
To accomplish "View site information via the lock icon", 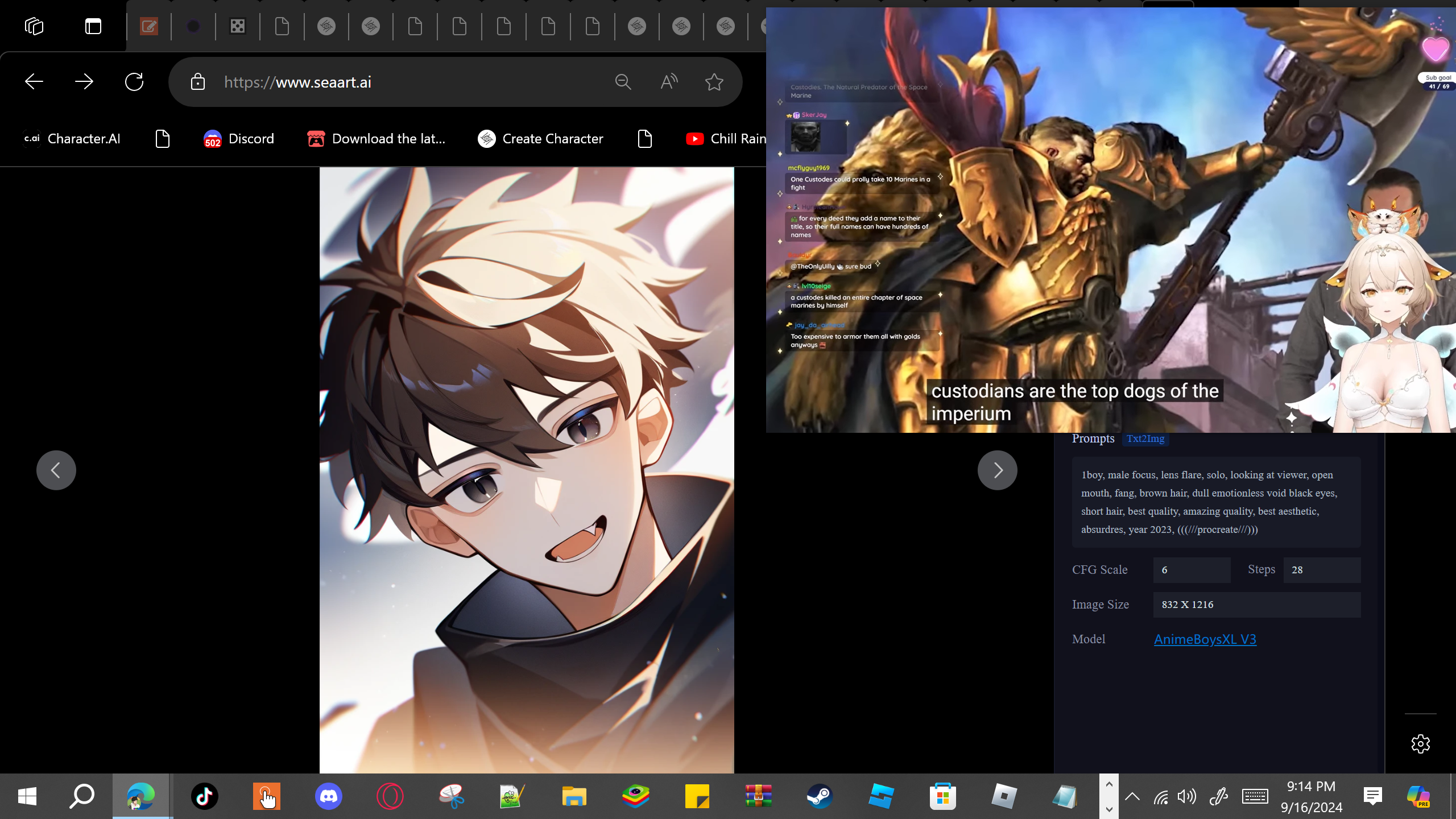I will 198,82.
